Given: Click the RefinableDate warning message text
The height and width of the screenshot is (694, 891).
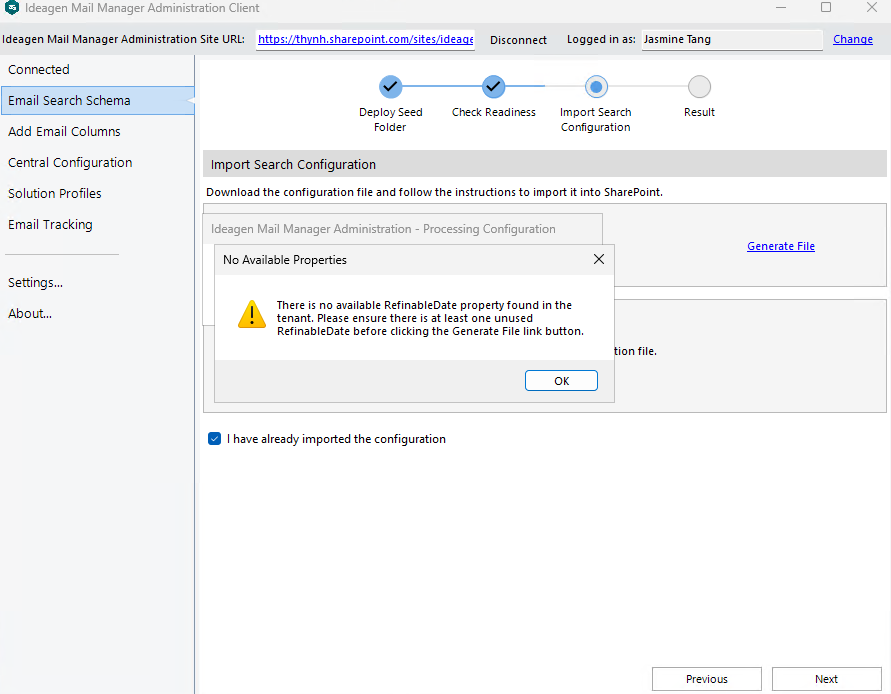Looking at the screenshot, I should (x=430, y=318).
